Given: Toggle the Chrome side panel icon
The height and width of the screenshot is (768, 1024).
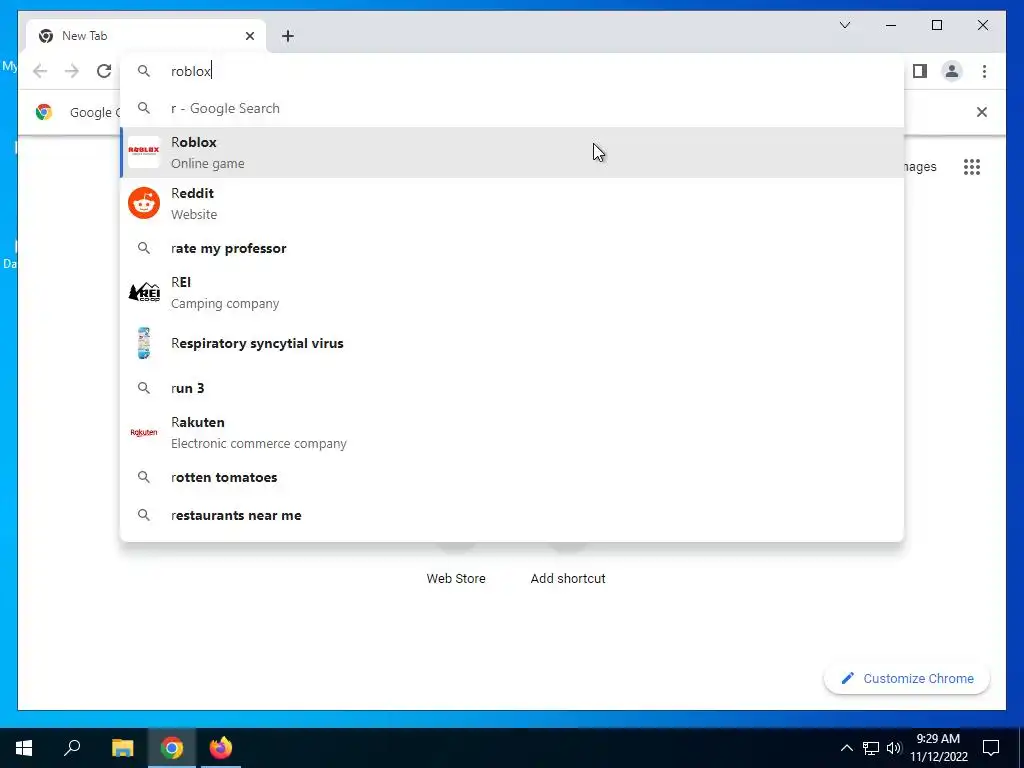Looking at the screenshot, I should [920, 71].
